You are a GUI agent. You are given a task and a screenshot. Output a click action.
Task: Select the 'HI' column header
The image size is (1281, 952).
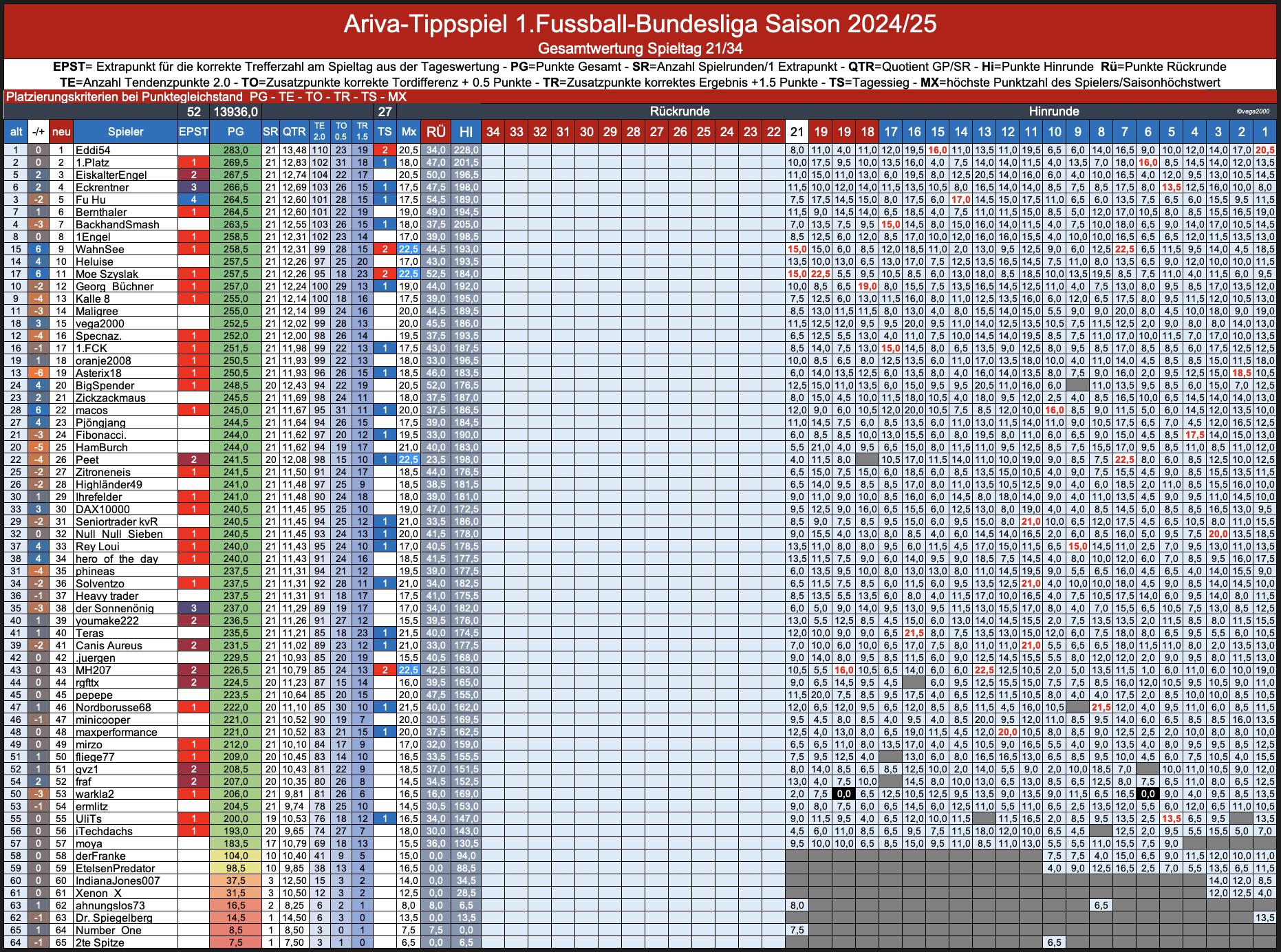466,131
